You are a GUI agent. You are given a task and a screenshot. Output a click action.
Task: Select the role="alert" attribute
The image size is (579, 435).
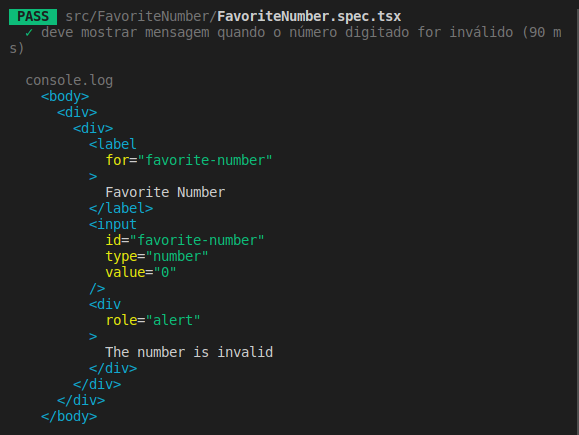(153, 320)
